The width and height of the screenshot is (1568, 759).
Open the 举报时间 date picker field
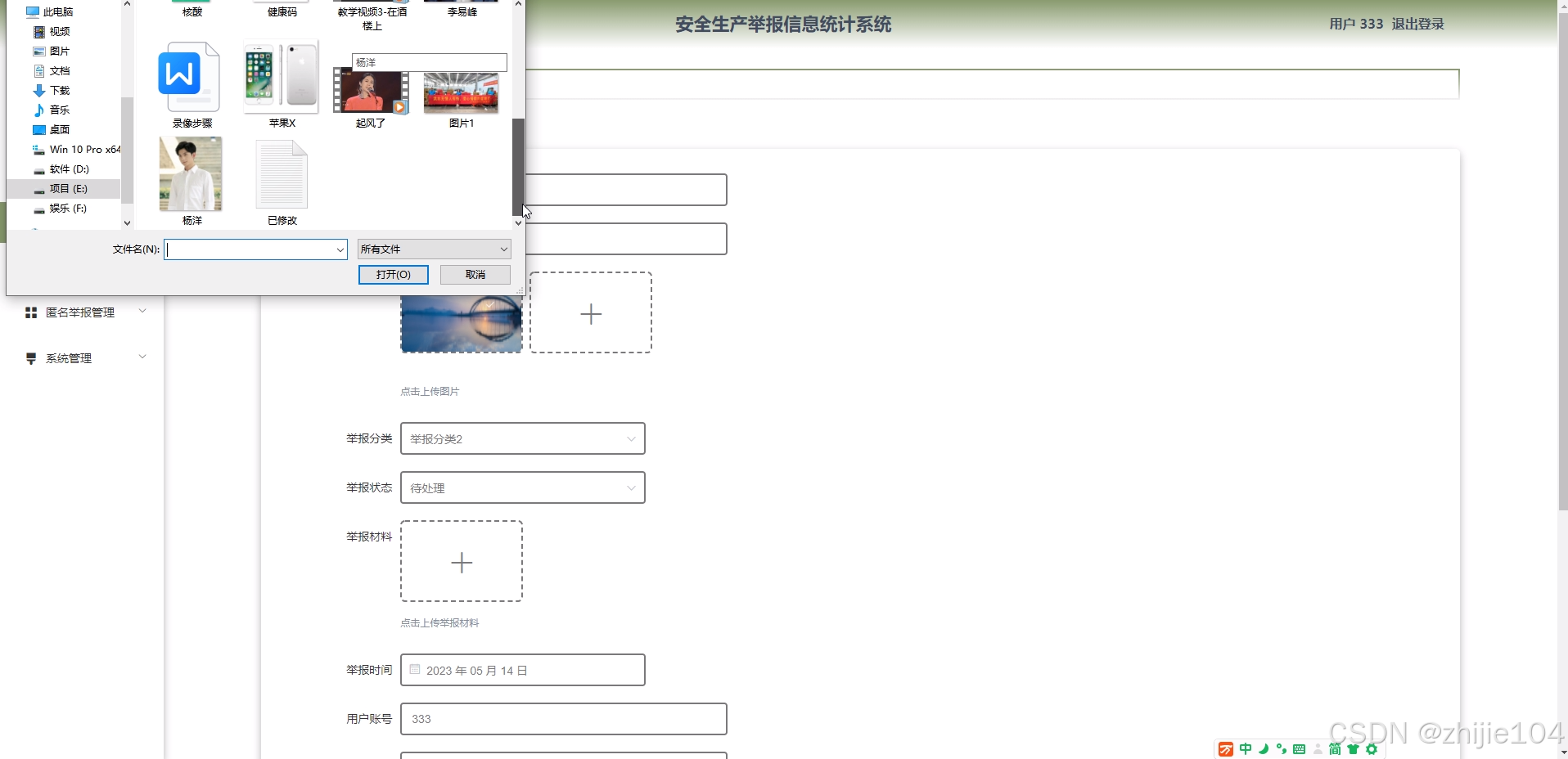click(x=523, y=670)
